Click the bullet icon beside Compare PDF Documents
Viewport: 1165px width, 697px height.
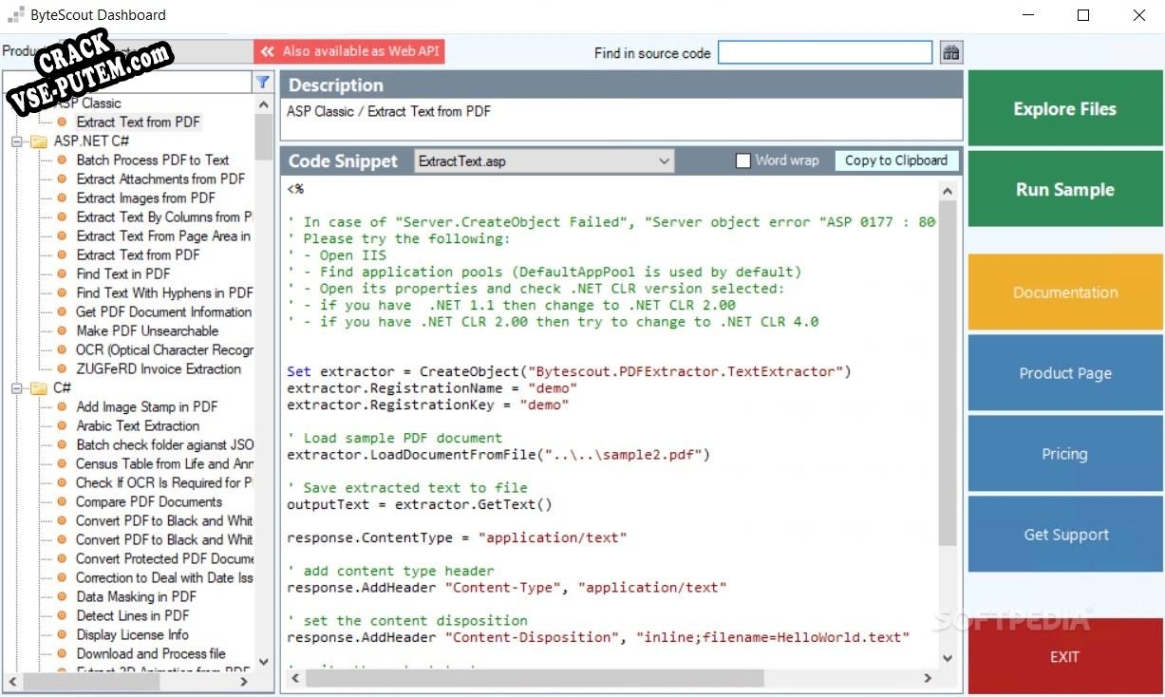62,502
